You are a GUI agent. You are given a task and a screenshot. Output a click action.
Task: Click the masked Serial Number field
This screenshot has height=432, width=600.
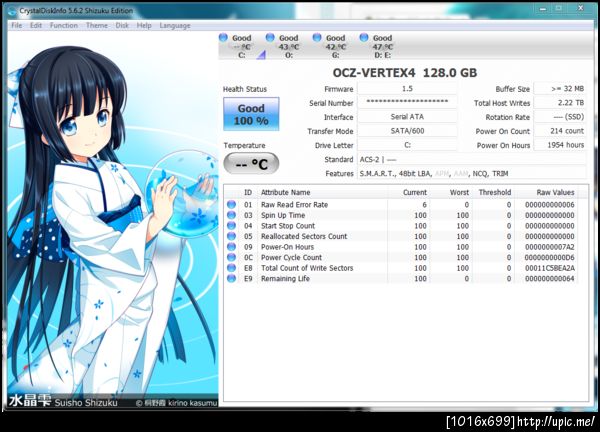point(407,103)
